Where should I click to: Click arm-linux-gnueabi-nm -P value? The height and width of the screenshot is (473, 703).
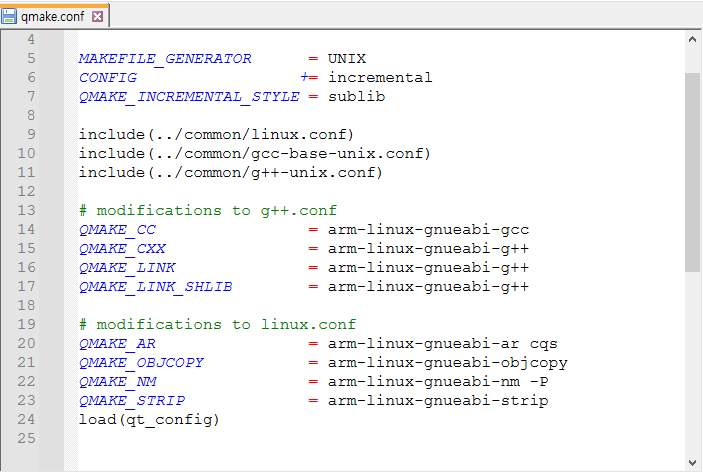pyautogui.click(x=438, y=382)
